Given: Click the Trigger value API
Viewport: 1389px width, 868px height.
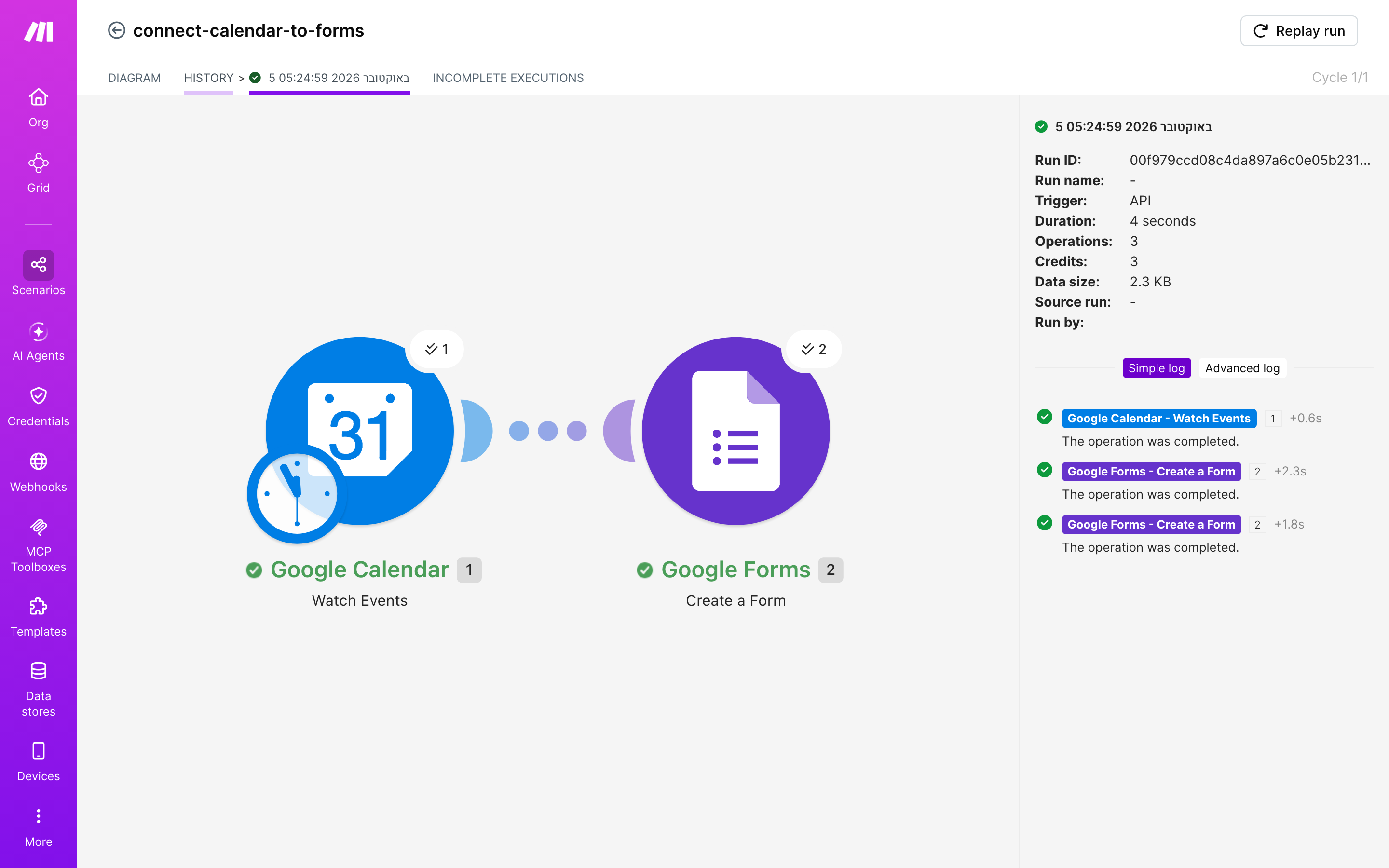Looking at the screenshot, I should click(1140, 201).
